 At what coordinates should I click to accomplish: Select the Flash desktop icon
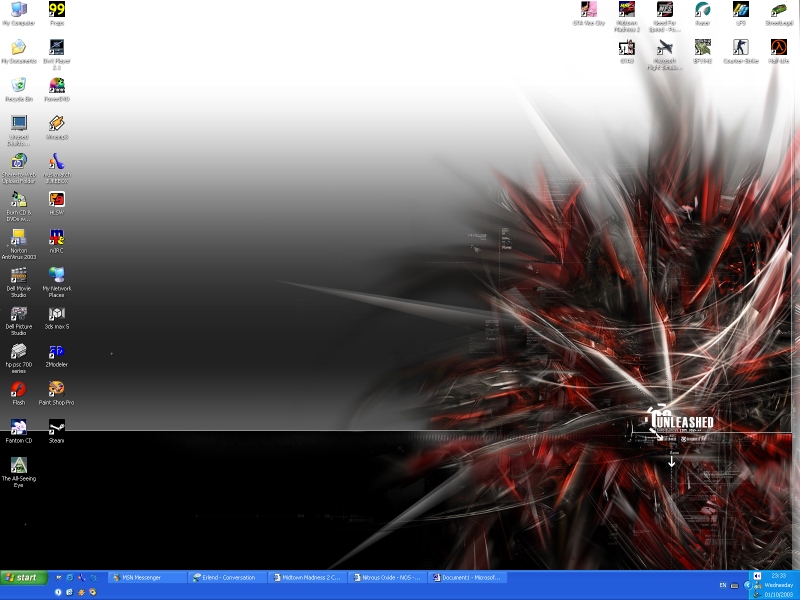tap(18, 389)
